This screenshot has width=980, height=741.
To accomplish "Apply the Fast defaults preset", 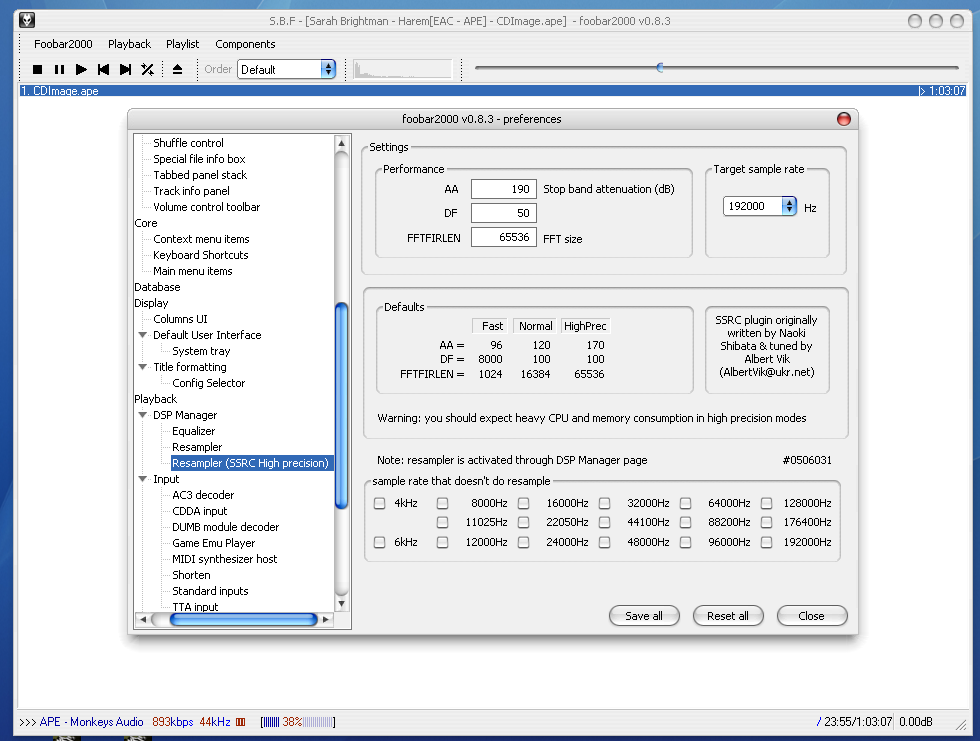I will (x=491, y=326).
